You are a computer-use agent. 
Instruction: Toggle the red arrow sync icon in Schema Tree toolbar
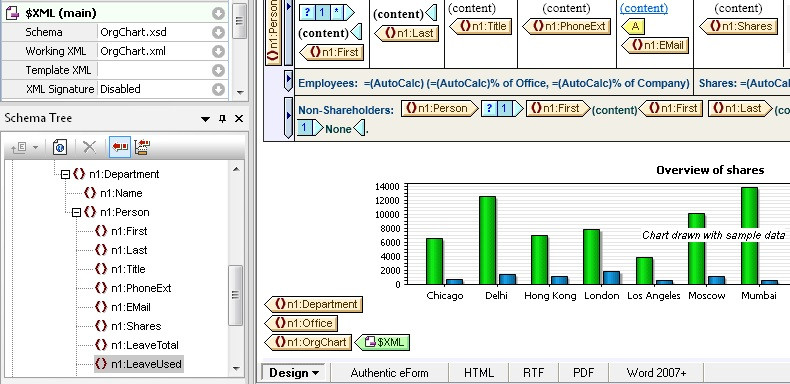click(120, 147)
